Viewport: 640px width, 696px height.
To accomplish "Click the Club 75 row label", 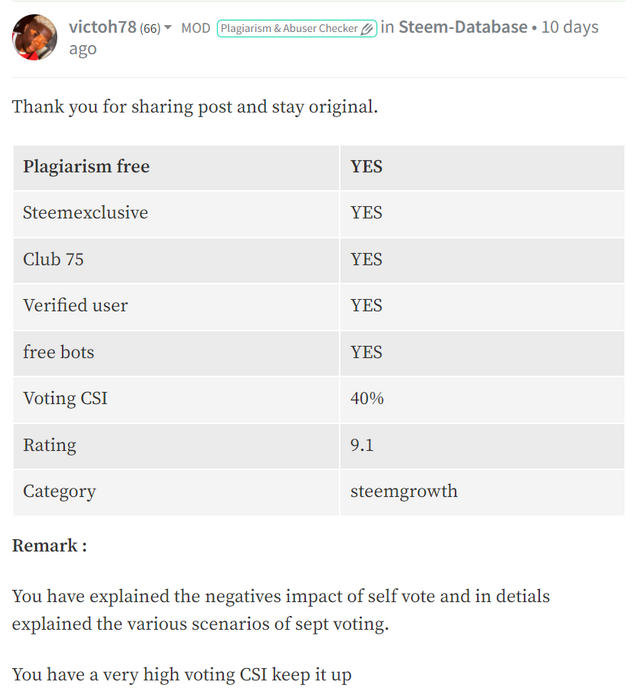I will point(54,260).
